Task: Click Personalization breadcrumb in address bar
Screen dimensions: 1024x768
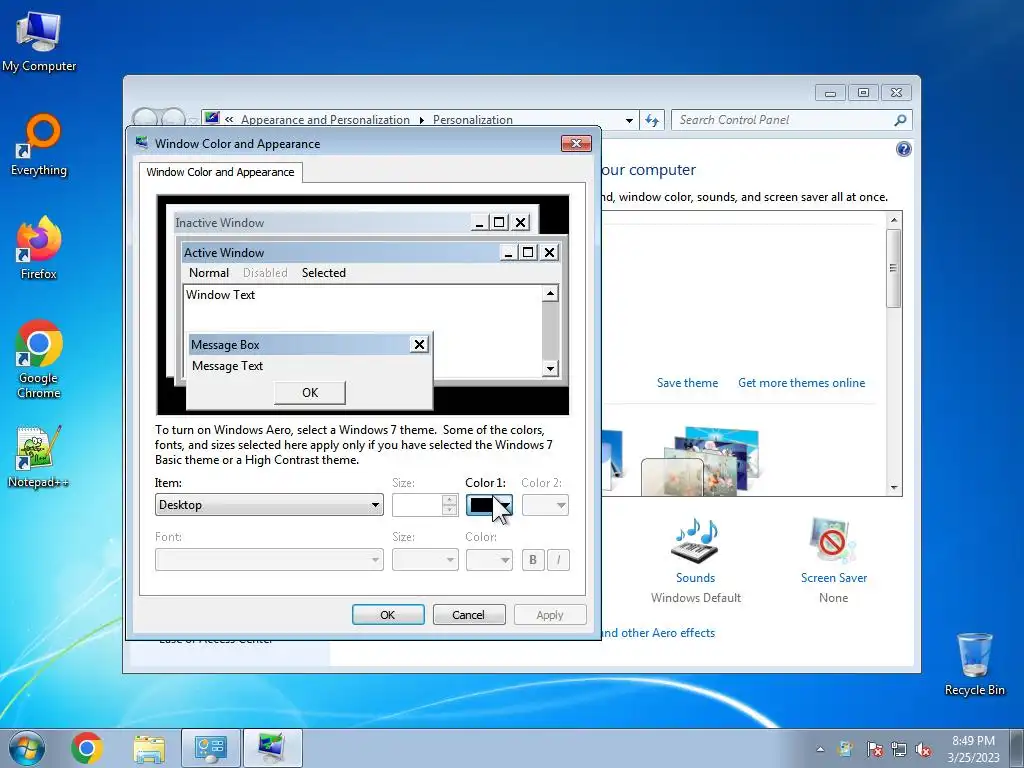Action: [473, 120]
